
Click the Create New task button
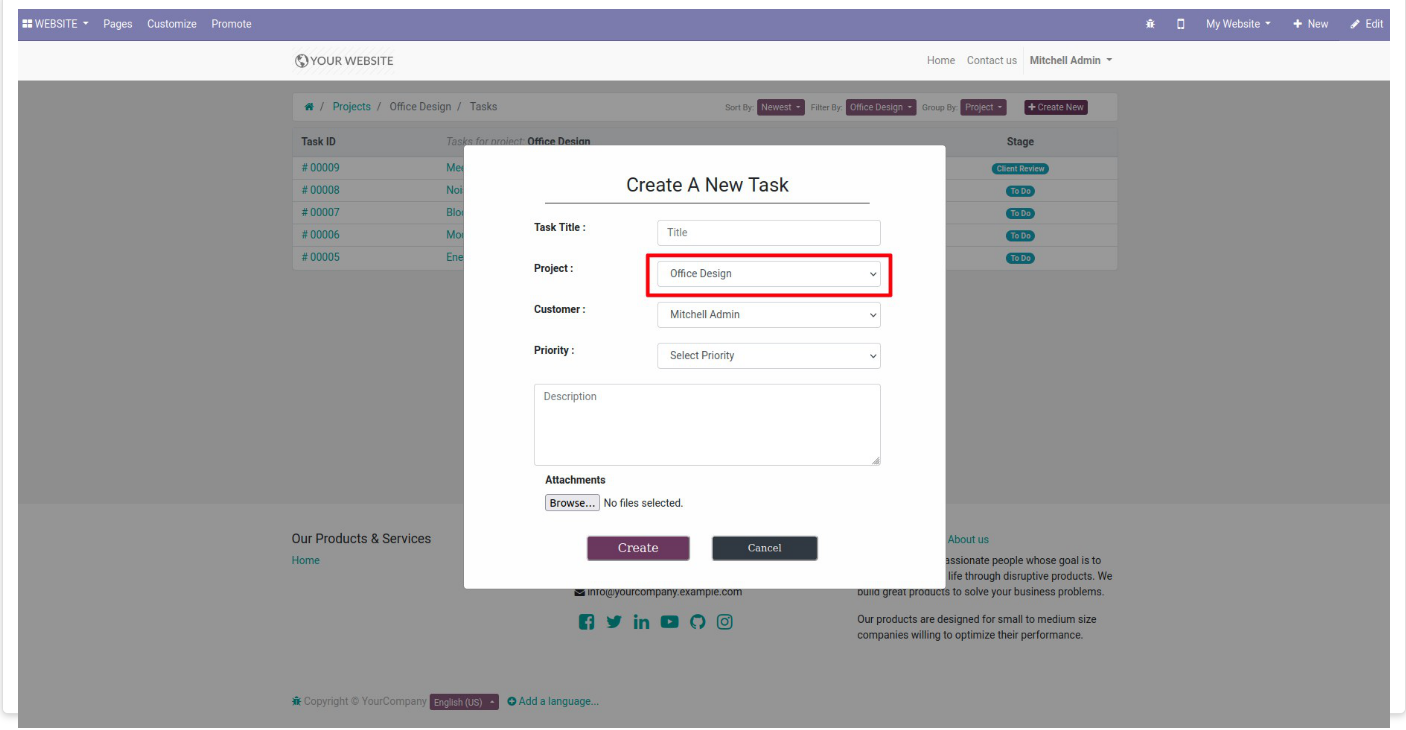tap(1056, 107)
